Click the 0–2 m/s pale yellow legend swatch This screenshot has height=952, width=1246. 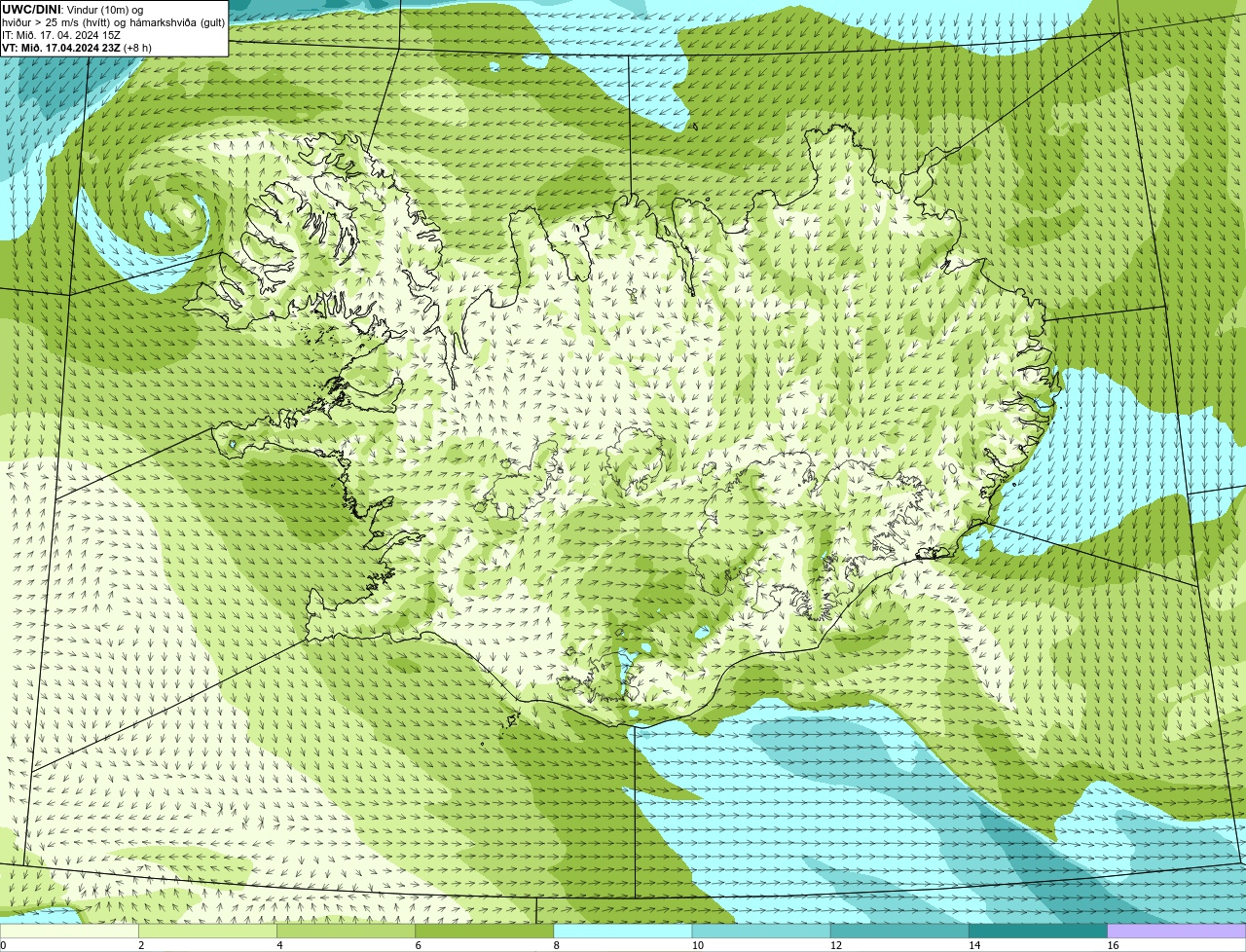(69, 931)
